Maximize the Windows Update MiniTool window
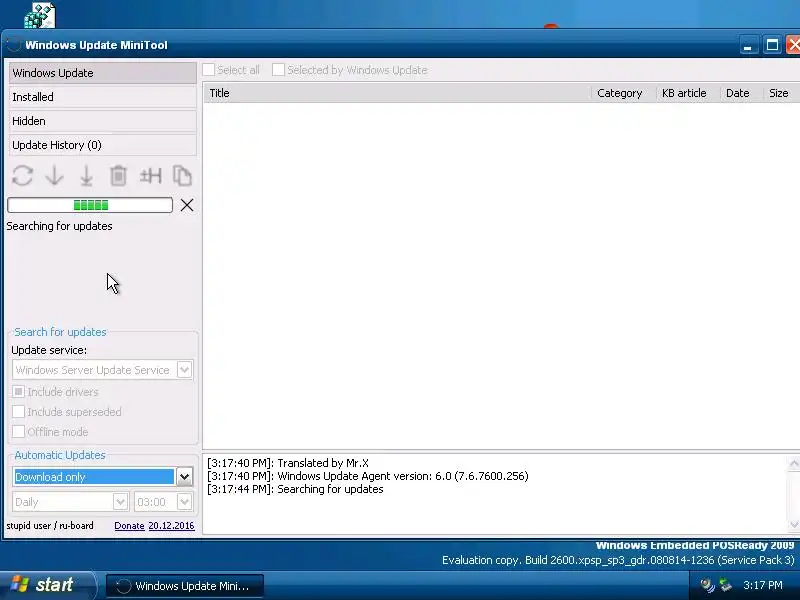800x600 pixels. point(772,45)
